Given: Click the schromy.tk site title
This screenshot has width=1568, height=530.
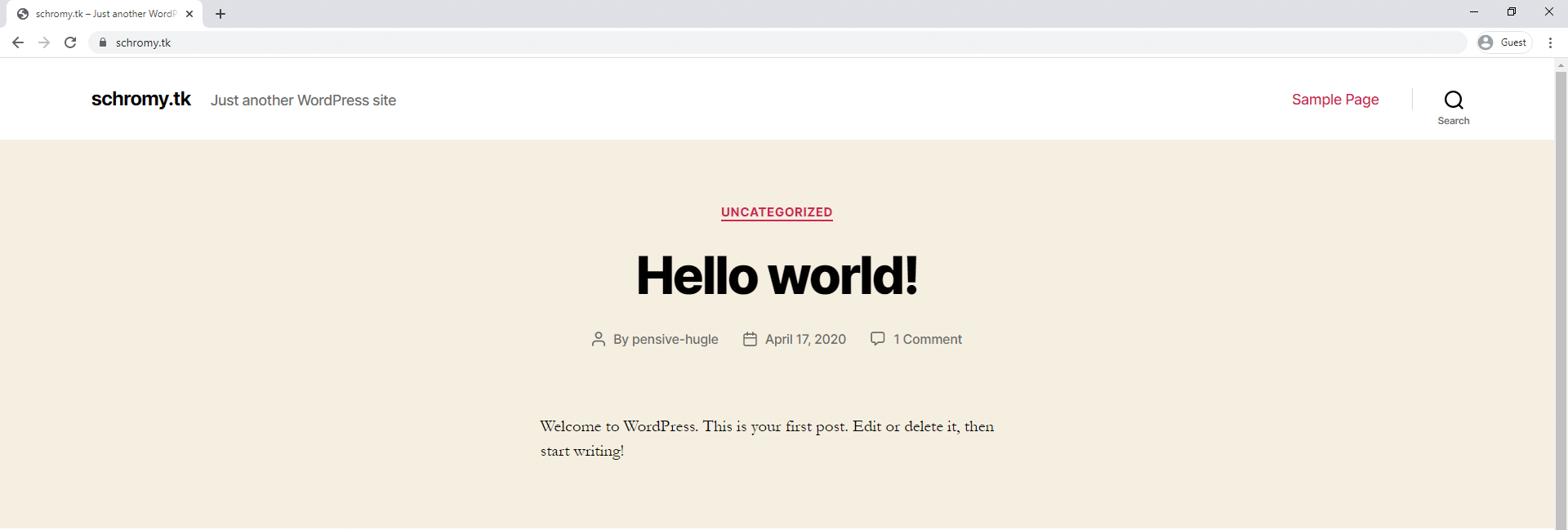Looking at the screenshot, I should (140, 100).
